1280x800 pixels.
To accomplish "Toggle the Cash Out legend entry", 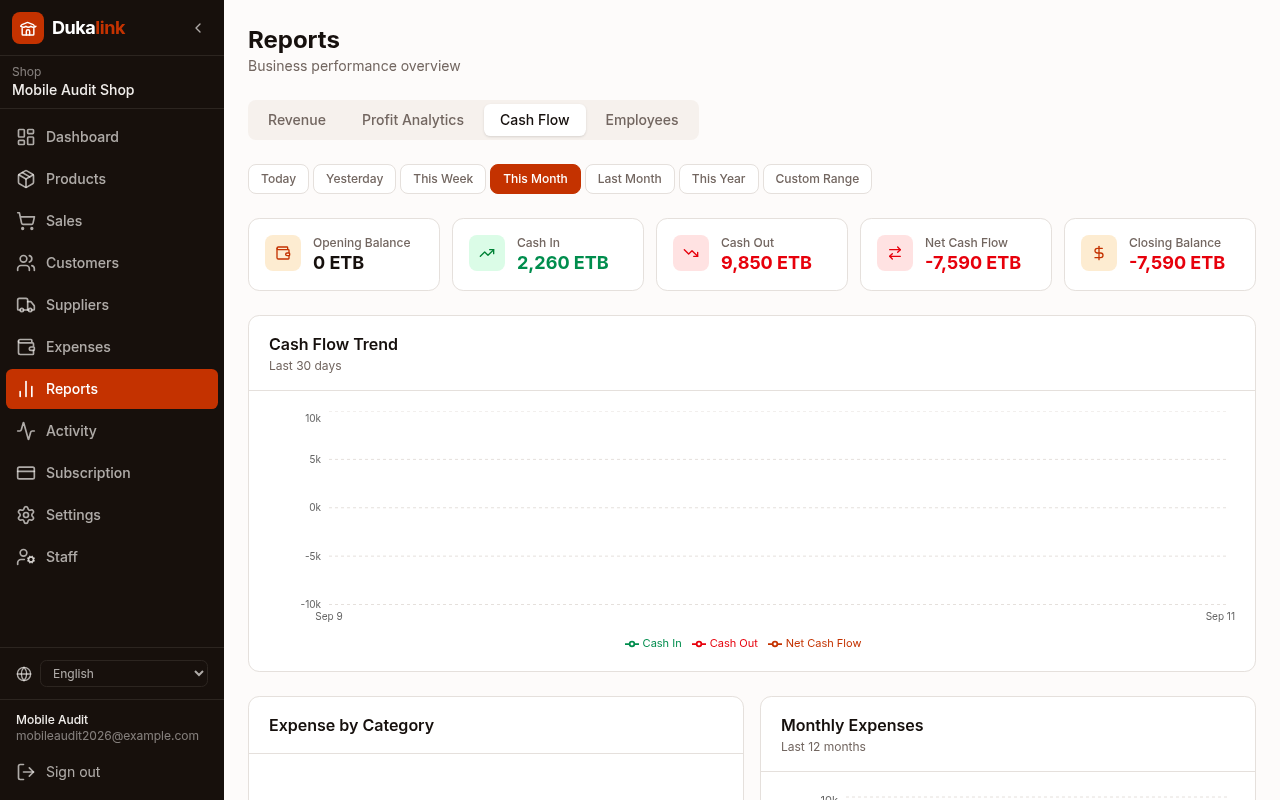I will (x=725, y=644).
